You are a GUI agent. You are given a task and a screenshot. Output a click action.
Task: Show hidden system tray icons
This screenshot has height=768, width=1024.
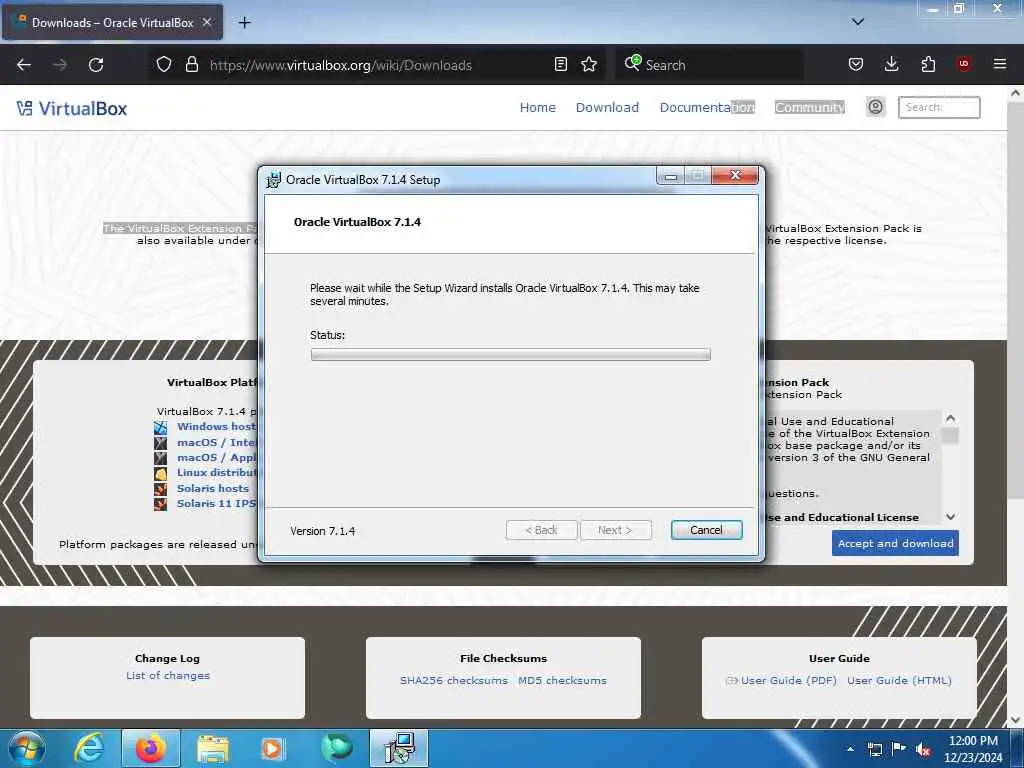point(850,749)
